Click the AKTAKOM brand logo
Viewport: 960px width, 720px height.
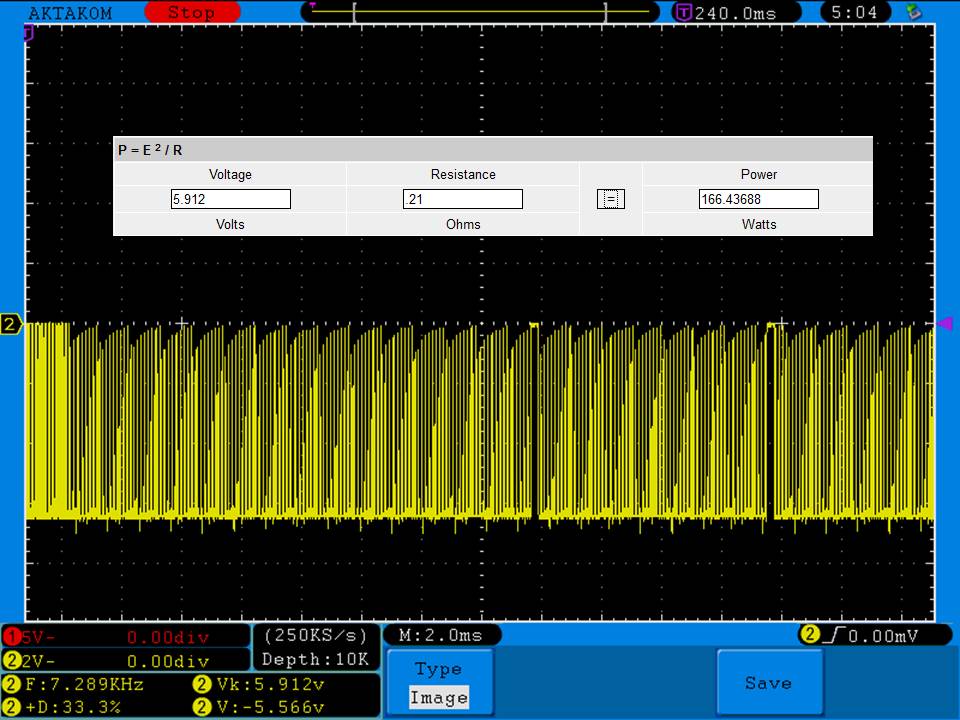point(70,13)
